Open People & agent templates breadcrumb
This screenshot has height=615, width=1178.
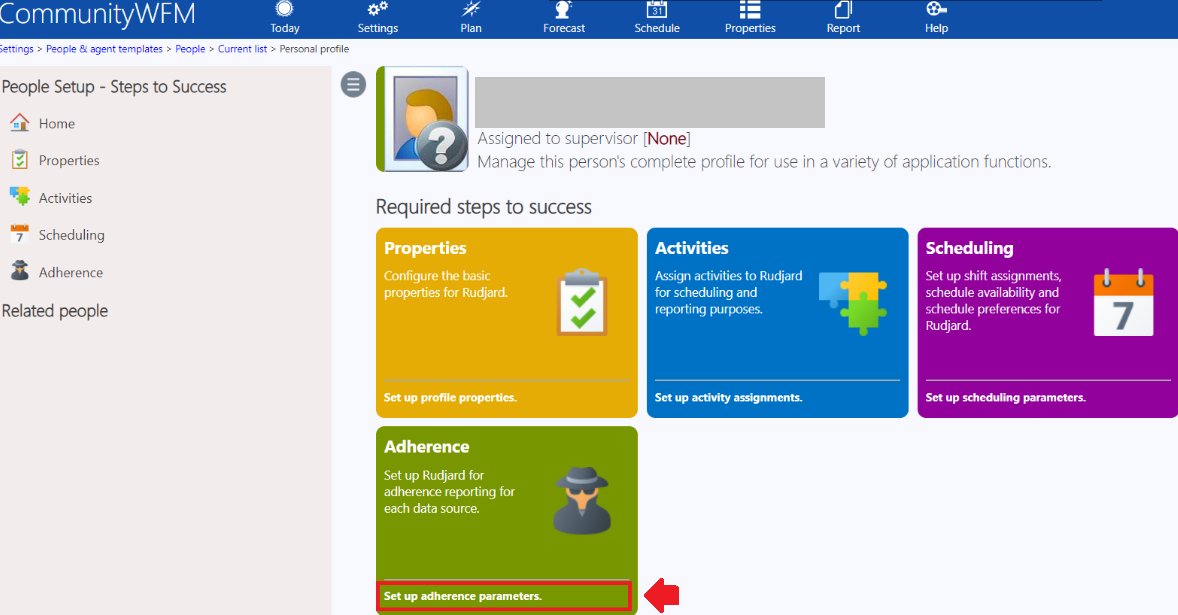(x=104, y=49)
